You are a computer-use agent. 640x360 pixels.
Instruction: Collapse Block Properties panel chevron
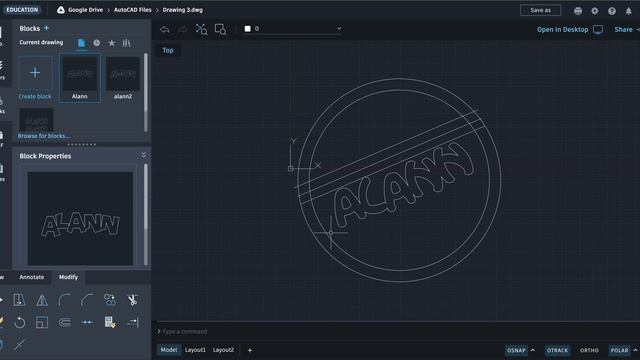point(143,155)
